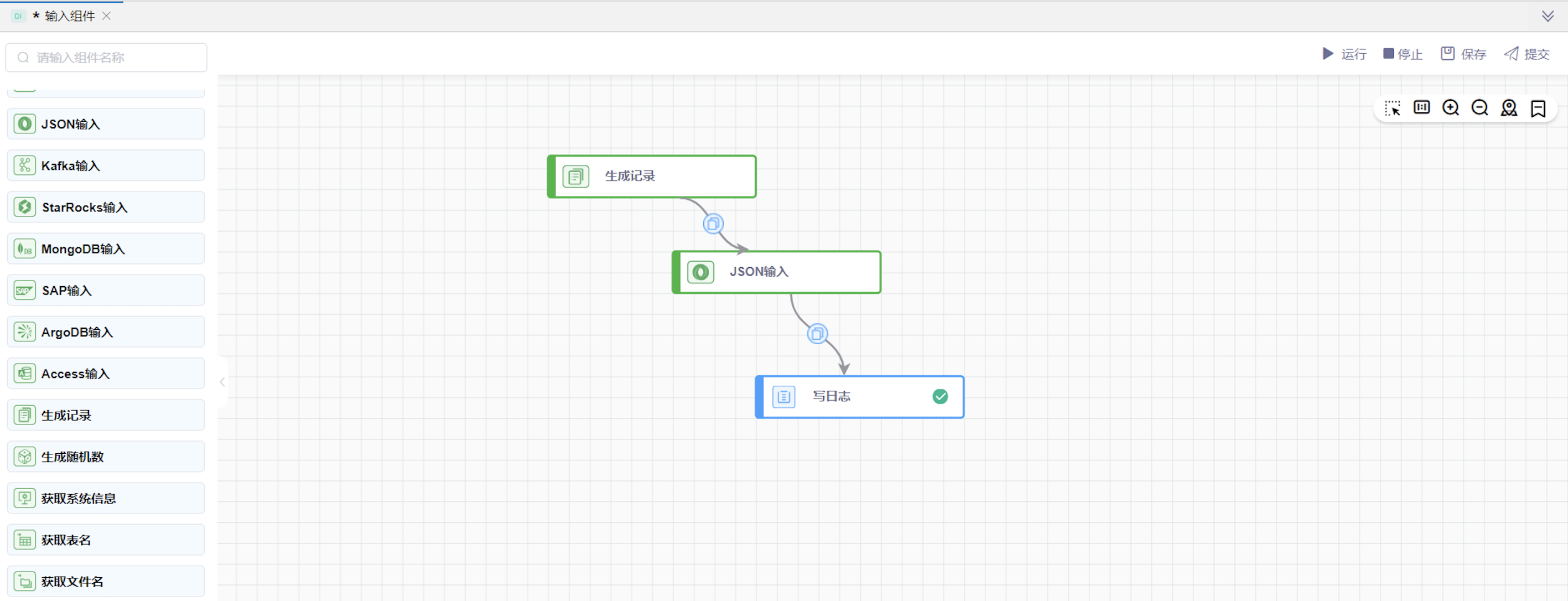Viewport: 1568px width, 601px height.
Task: Collapse the component sidebar panel
Action: click(222, 382)
